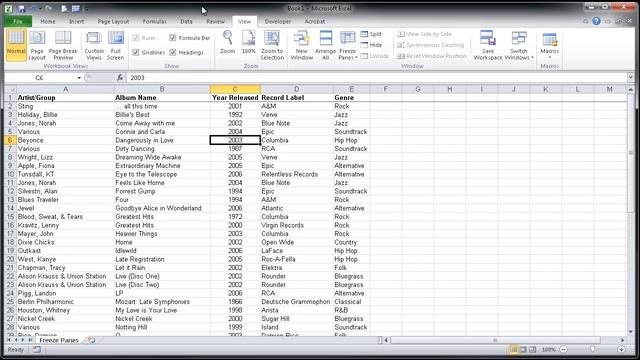Switch to the Review tab

coord(215,21)
